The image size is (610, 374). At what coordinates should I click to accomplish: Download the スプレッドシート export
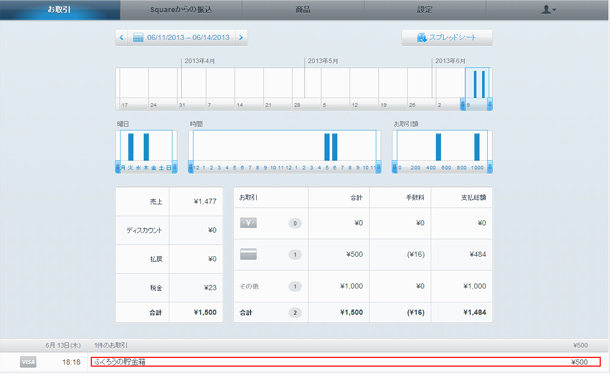click(447, 38)
